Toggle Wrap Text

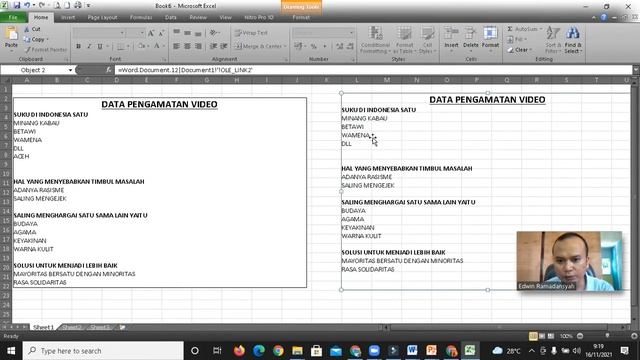[x=251, y=33]
